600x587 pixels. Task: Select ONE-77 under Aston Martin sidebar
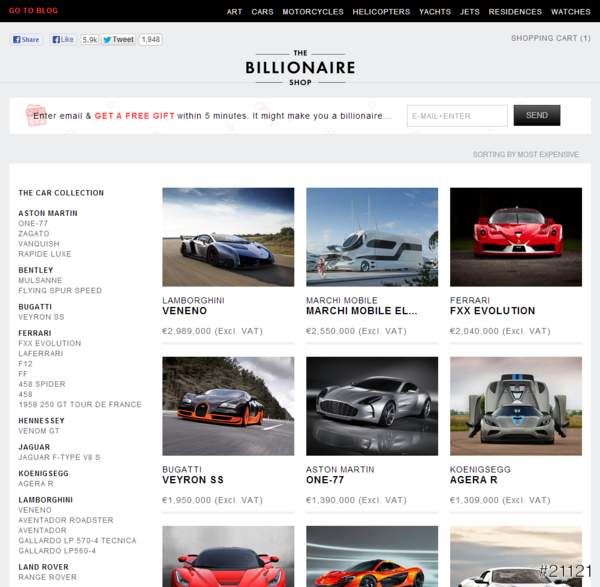33,223
